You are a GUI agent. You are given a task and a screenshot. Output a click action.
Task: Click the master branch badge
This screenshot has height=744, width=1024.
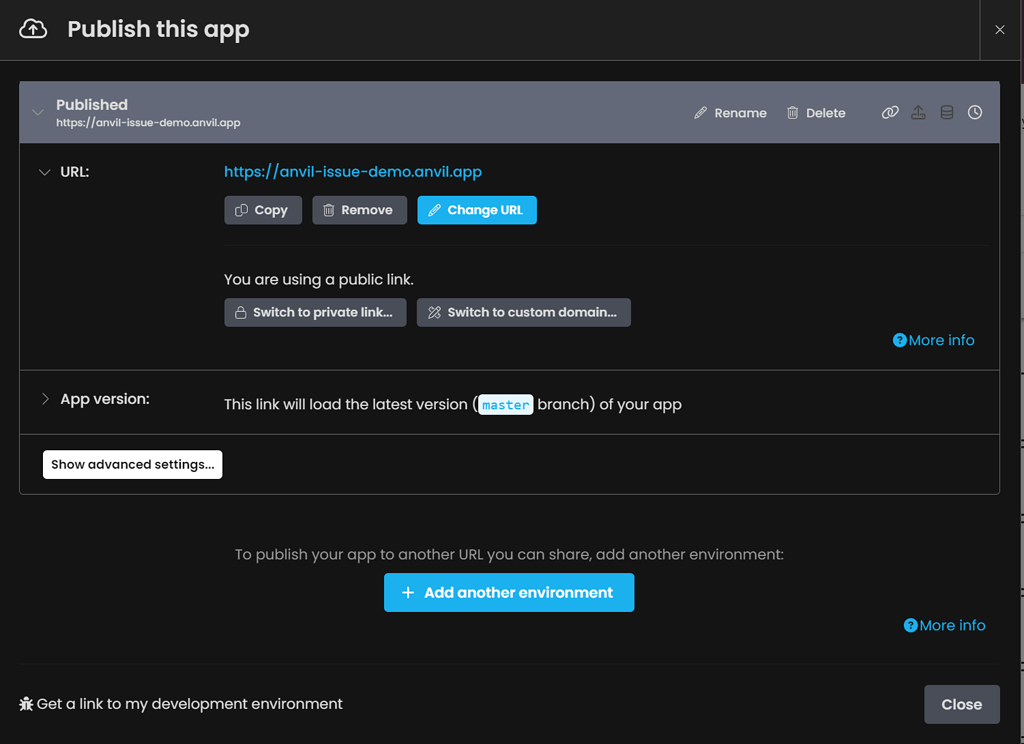click(506, 404)
